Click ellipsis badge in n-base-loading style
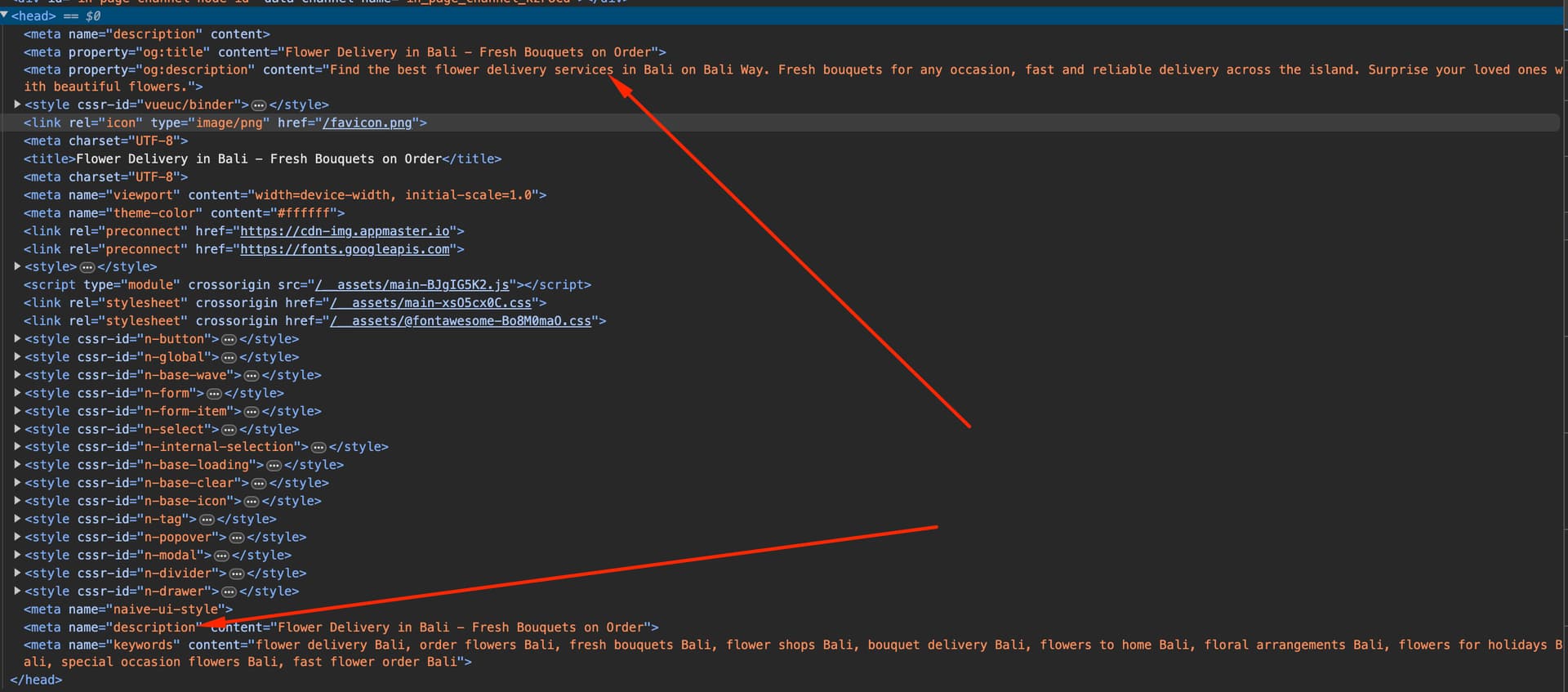This screenshot has height=692, width=1568. point(274,465)
